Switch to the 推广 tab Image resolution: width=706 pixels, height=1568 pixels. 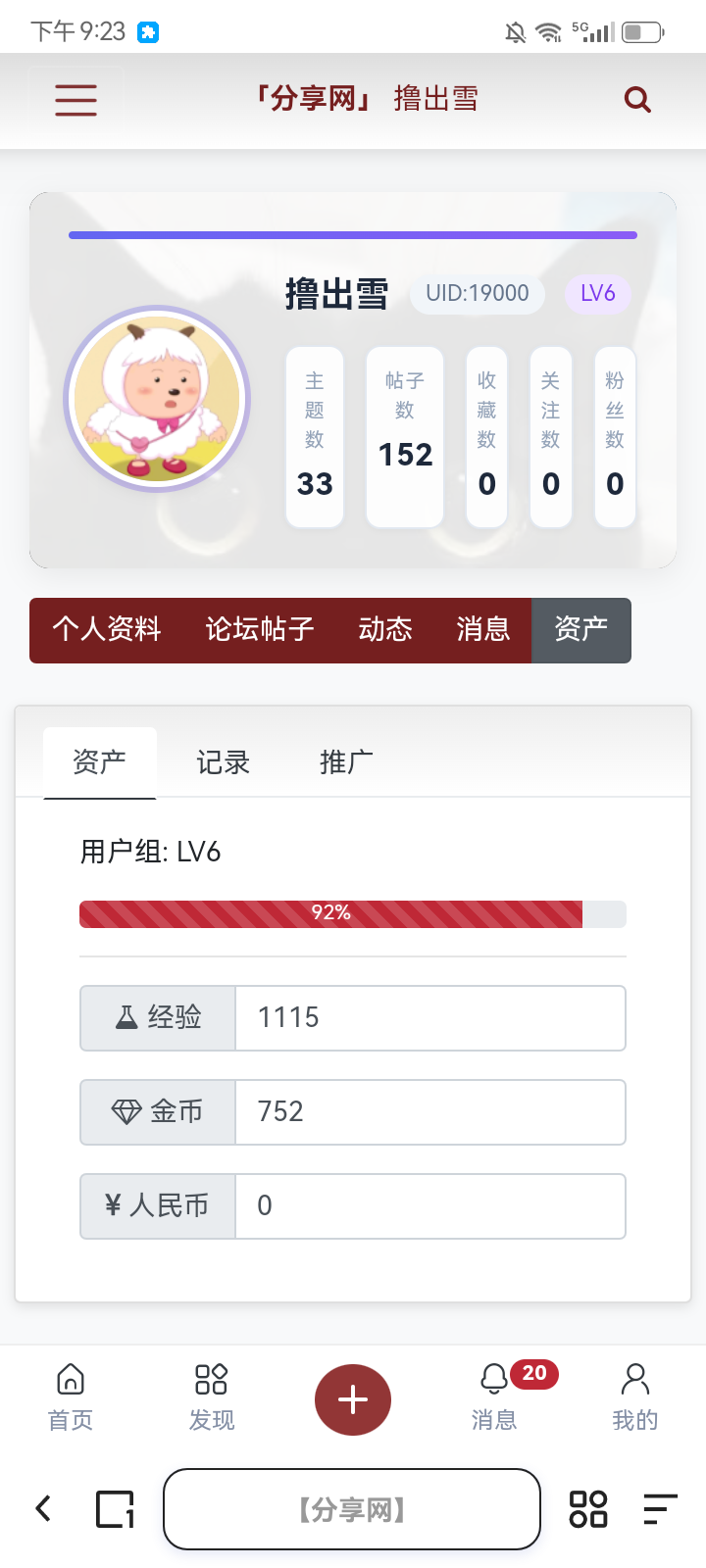(x=346, y=762)
